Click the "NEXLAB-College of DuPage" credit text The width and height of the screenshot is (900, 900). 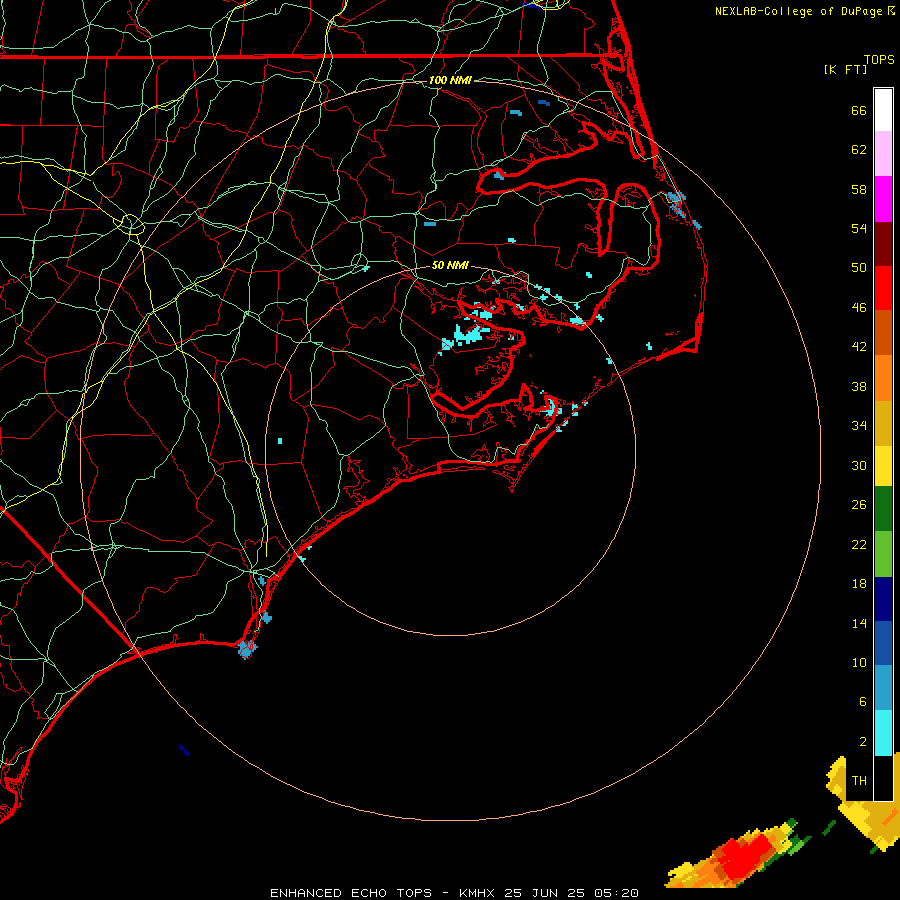coord(798,11)
